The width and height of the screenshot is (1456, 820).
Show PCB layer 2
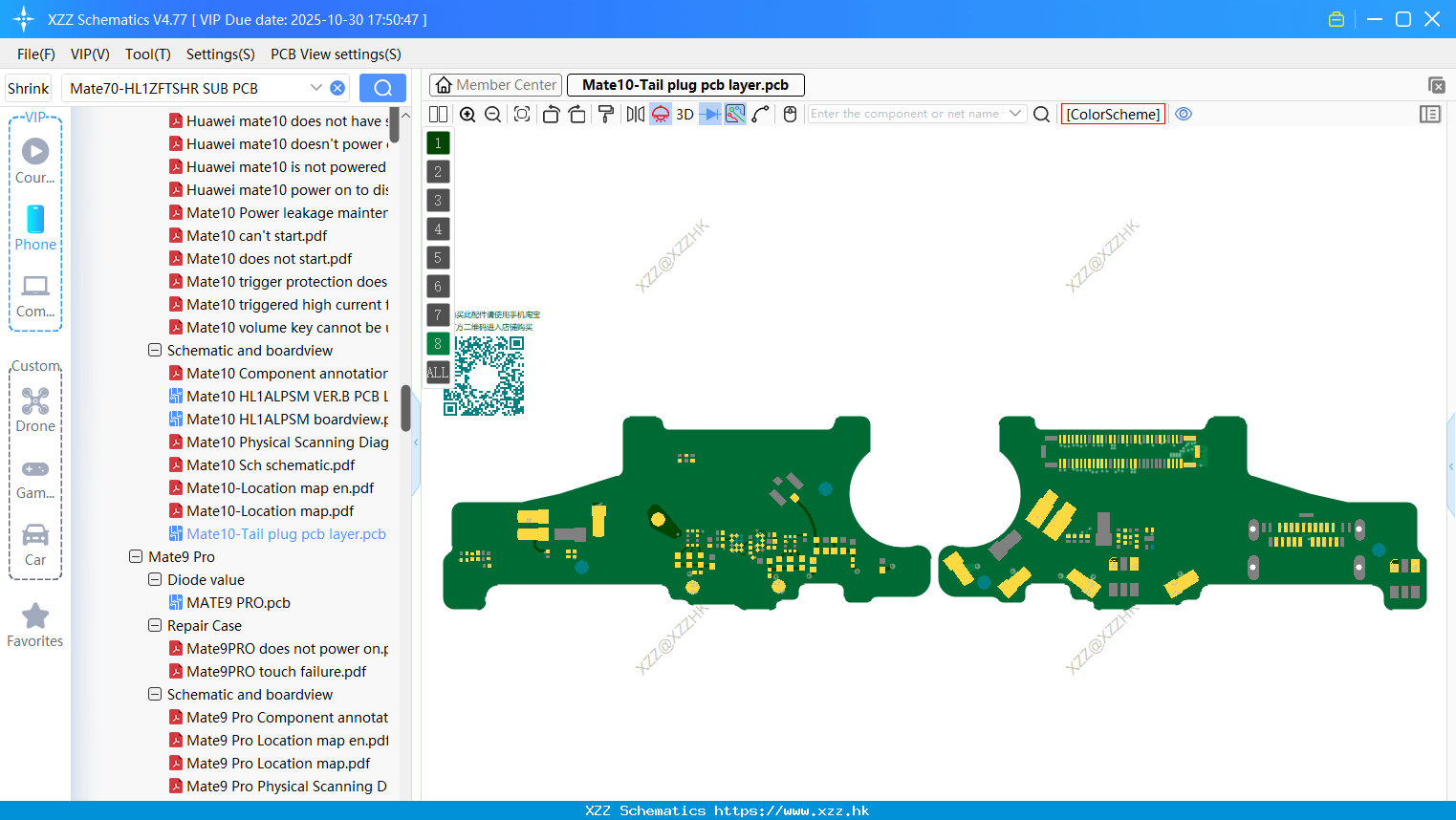click(438, 172)
